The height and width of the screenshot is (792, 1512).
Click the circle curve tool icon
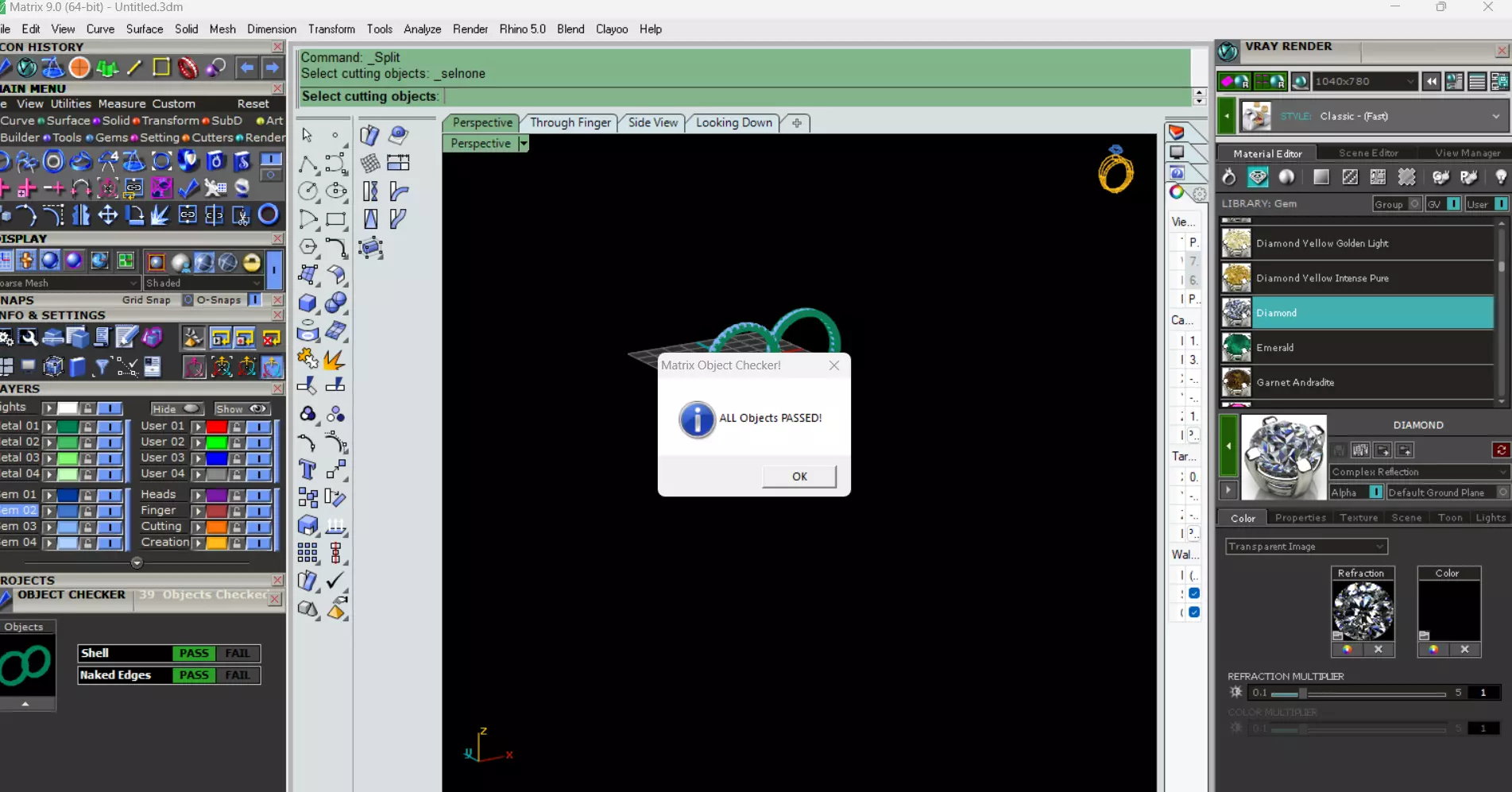[307, 191]
